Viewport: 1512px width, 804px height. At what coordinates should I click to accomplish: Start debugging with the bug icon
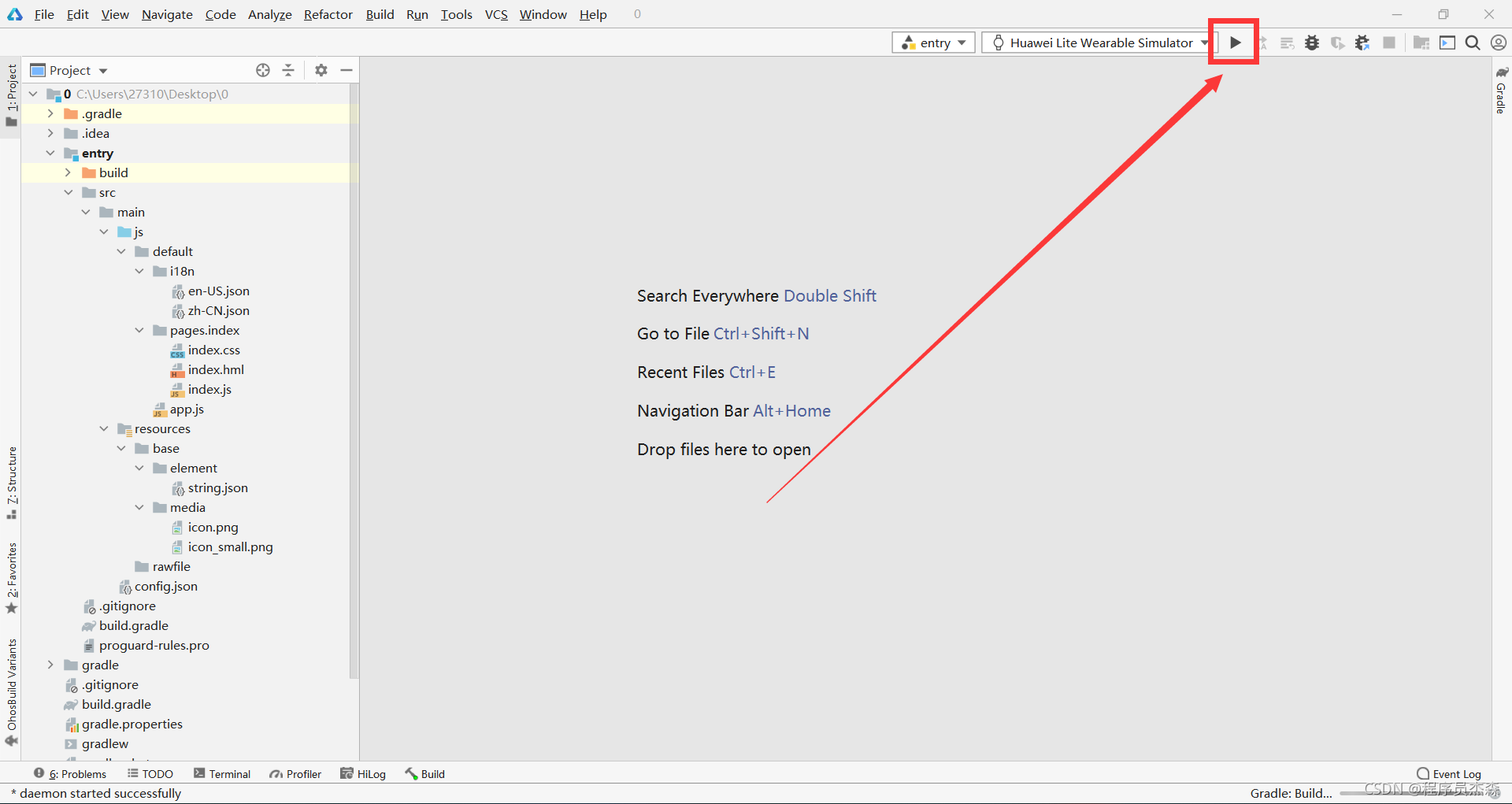click(x=1312, y=43)
